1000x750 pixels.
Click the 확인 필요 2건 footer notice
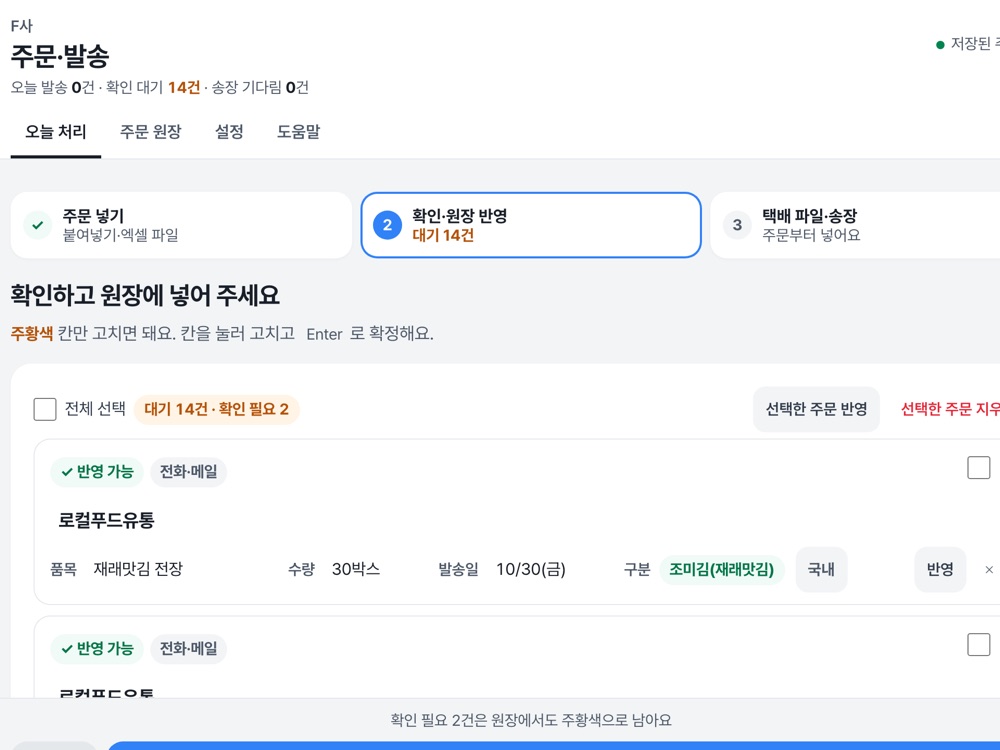click(531, 720)
